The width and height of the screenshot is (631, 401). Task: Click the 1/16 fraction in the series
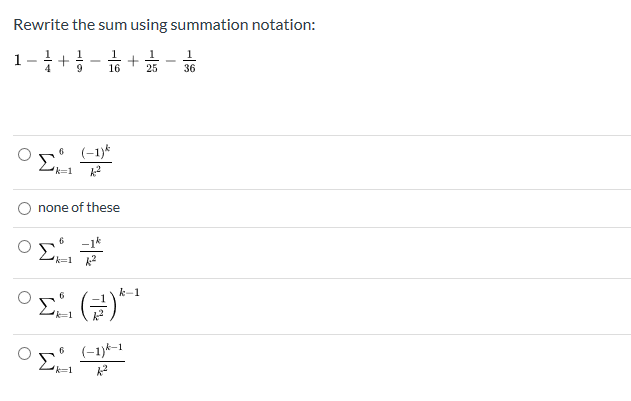[114, 61]
